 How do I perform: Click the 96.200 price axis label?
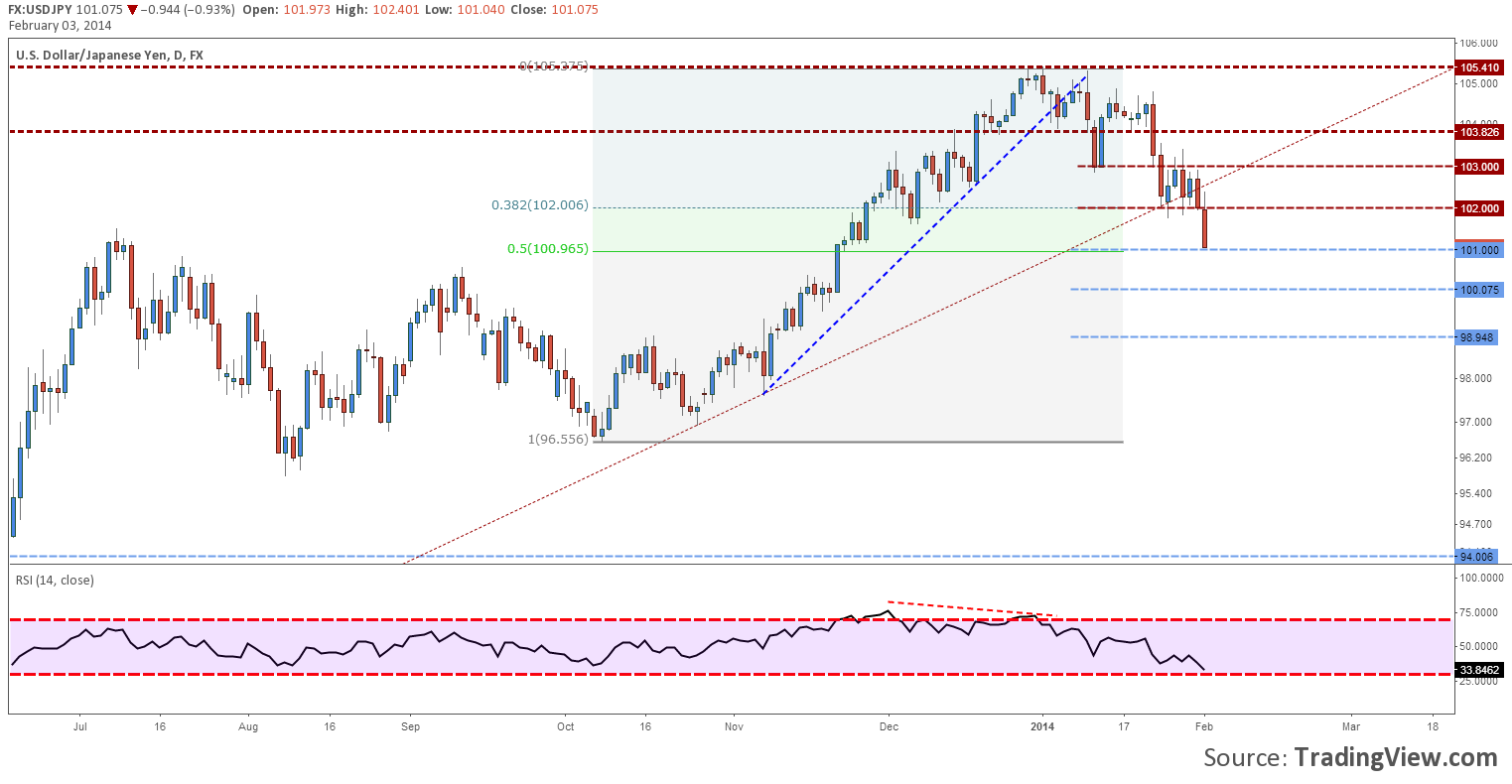click(1476, 458)
